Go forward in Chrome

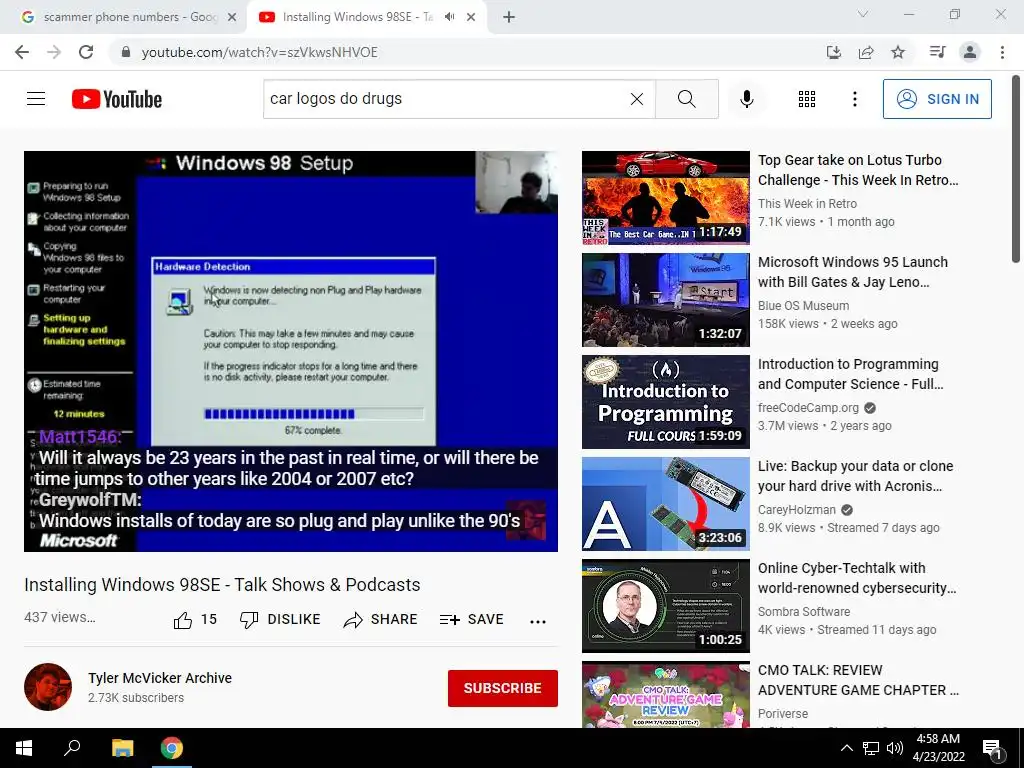click(x=54, y=52)
